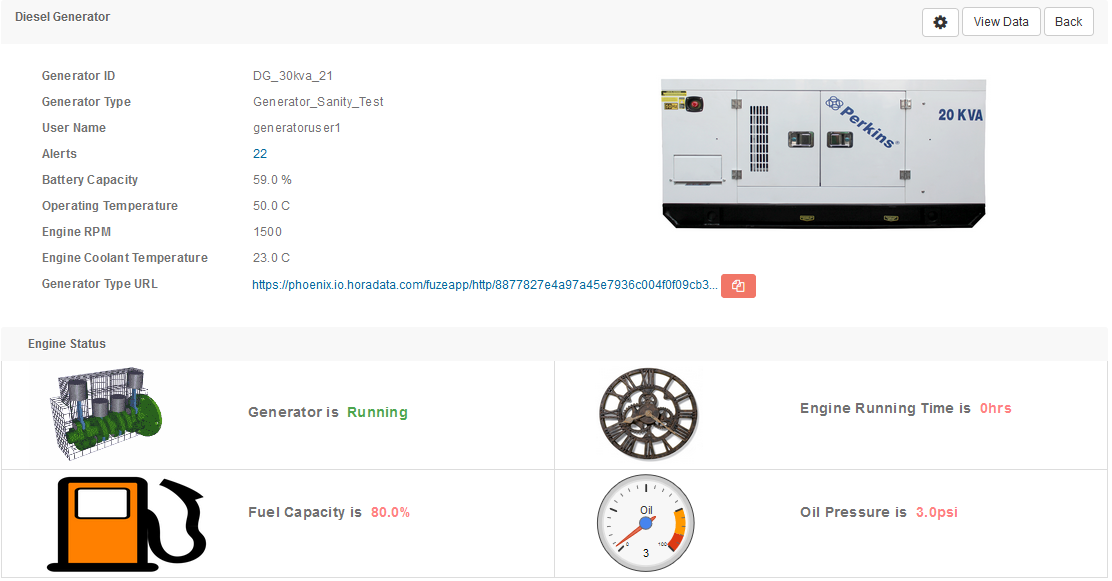Click the Engine Status section header

[67, 344]
